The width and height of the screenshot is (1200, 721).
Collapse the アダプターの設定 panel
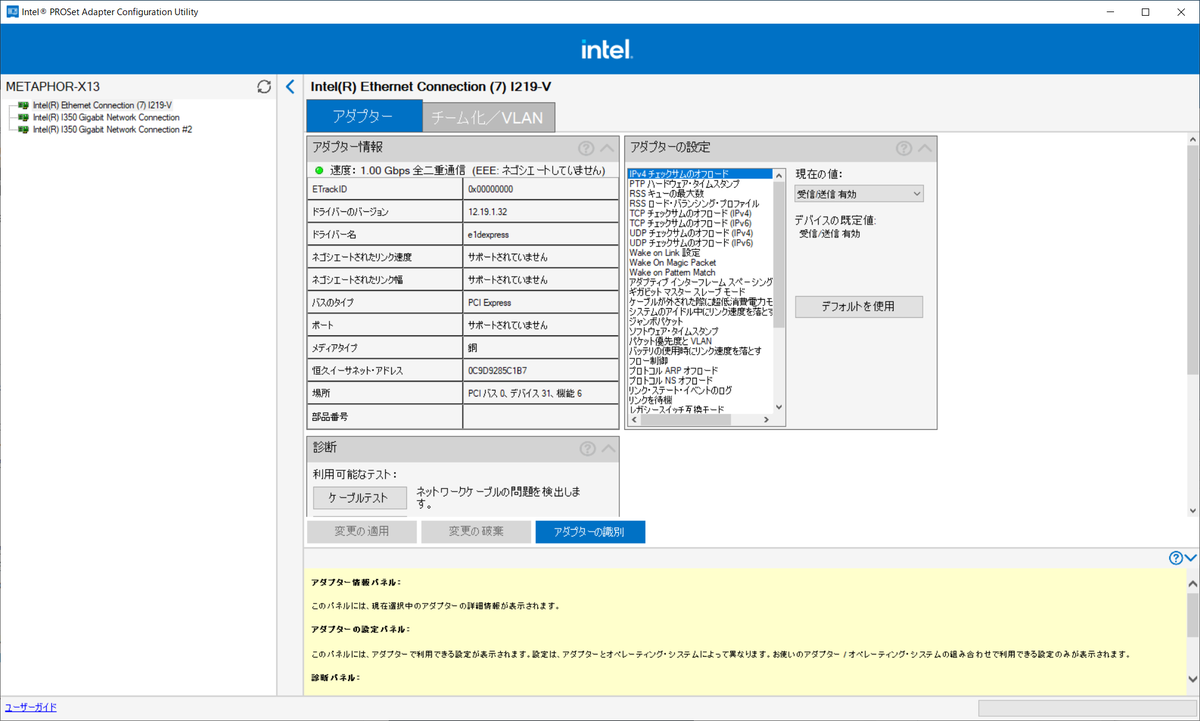[x=924, y=148]
